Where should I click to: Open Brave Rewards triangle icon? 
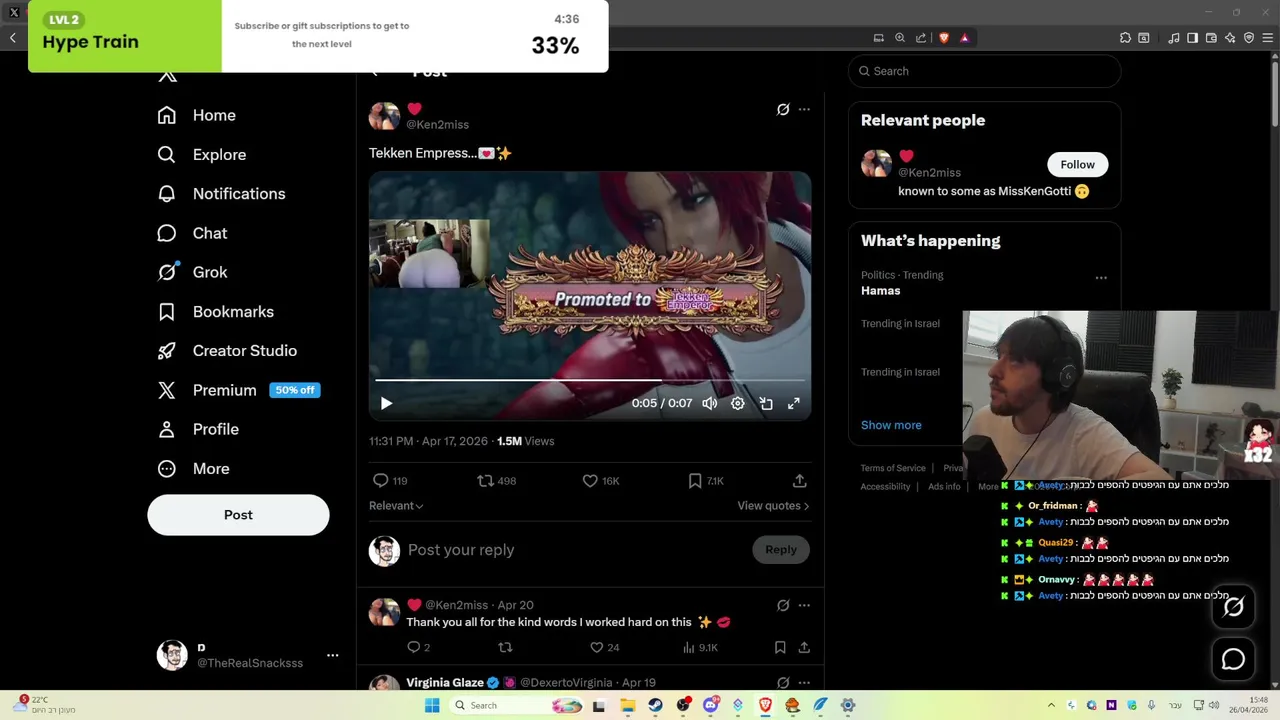pyautogui.click(x=964, y=38)
